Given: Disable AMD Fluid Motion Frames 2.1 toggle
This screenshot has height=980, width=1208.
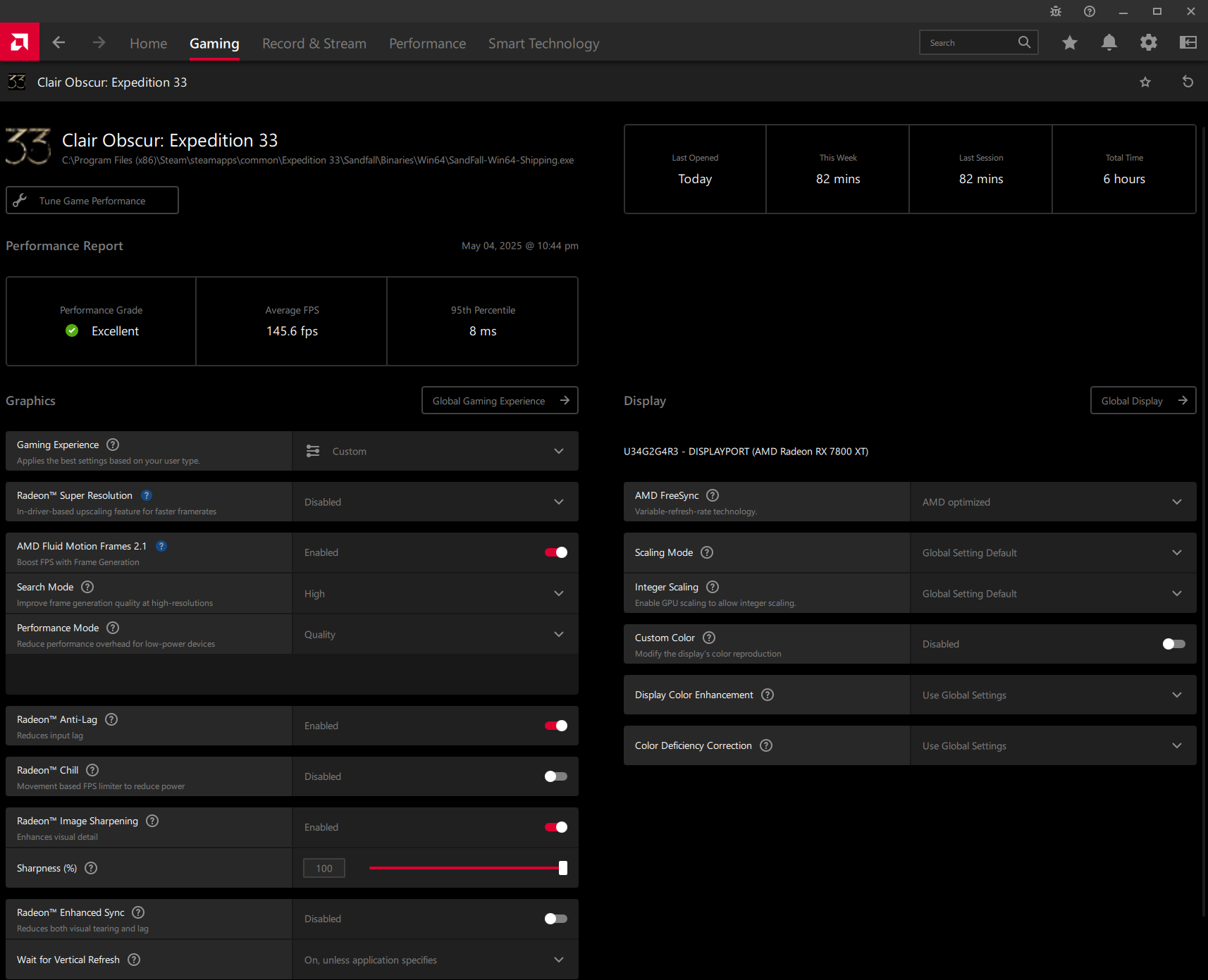Looking at the screenshot, I should [x=556, y=552].
